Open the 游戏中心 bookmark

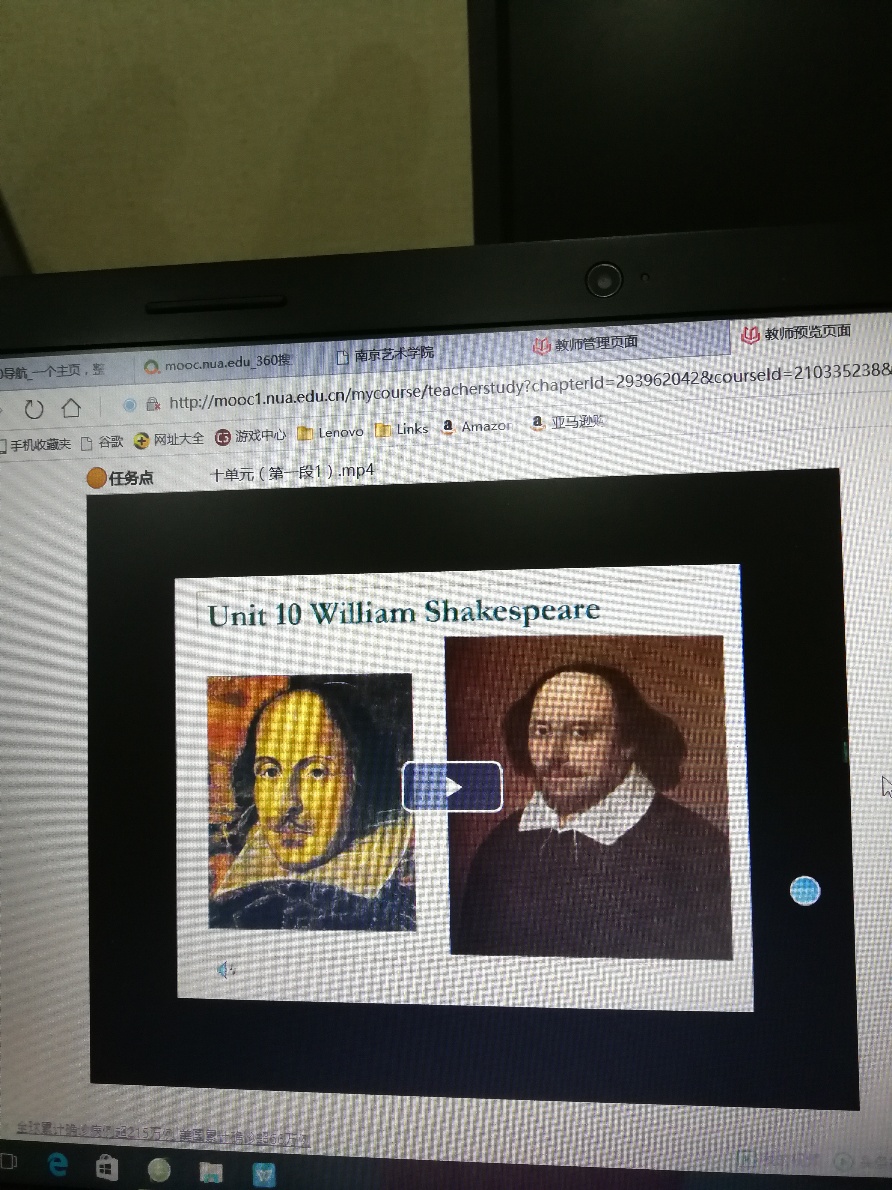[x=251, y=436]
